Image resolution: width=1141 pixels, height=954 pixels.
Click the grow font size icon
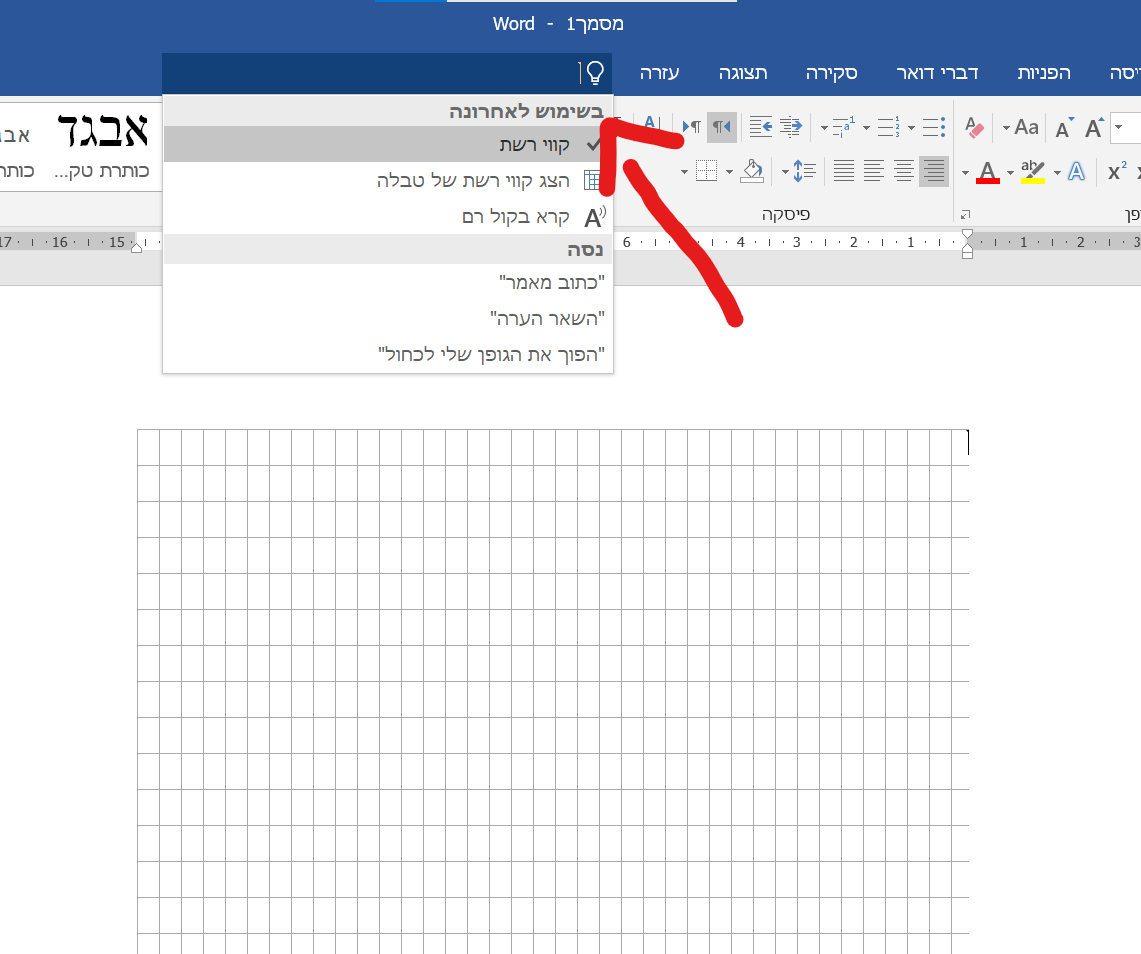1094,128
